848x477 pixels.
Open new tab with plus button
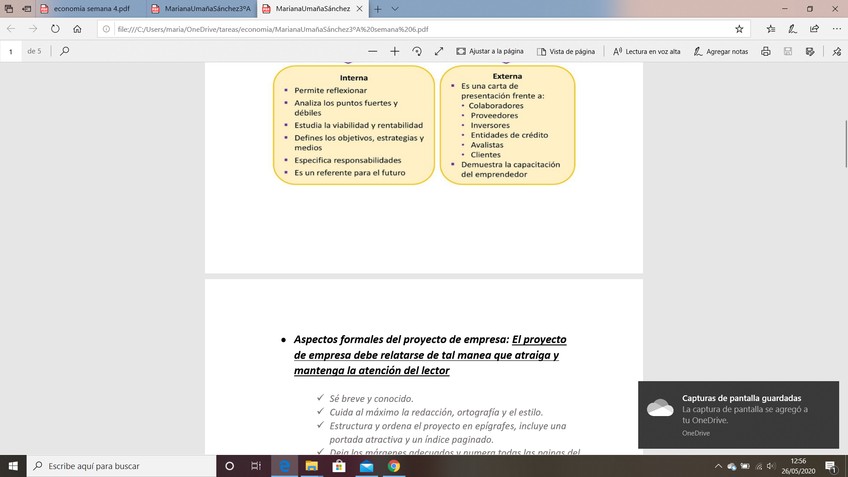point(377,9)
